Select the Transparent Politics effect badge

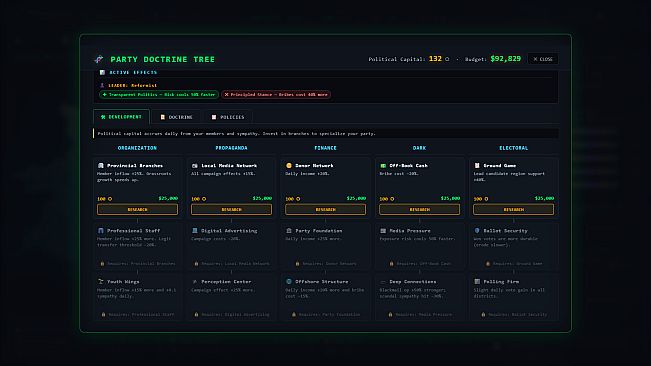coord(159,95)
